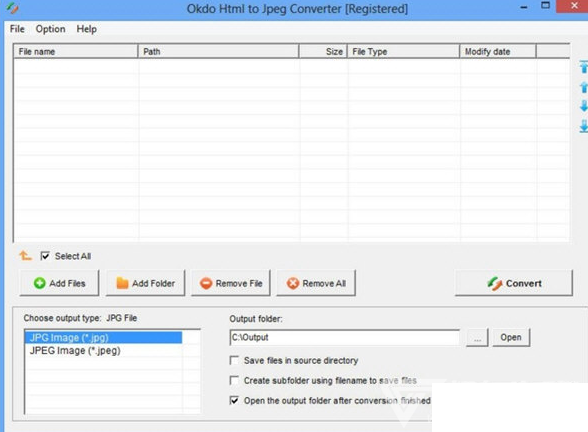The image size is (588, 432).
Task: Click the Okdo app icon in title bar
Action: pyautogui.click(x=12, y=8)
